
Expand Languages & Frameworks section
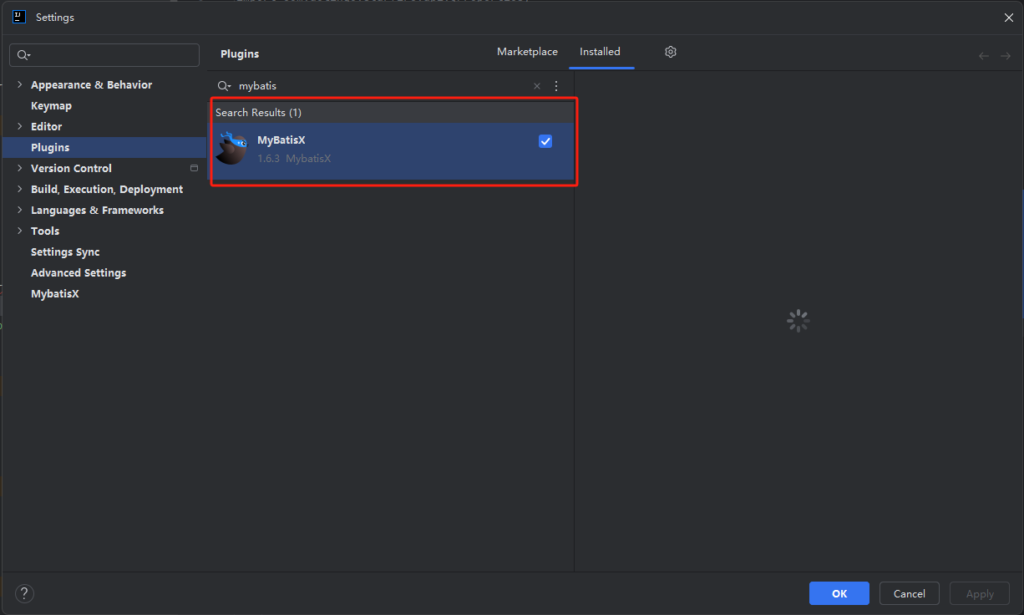click(x=20, y=210)
